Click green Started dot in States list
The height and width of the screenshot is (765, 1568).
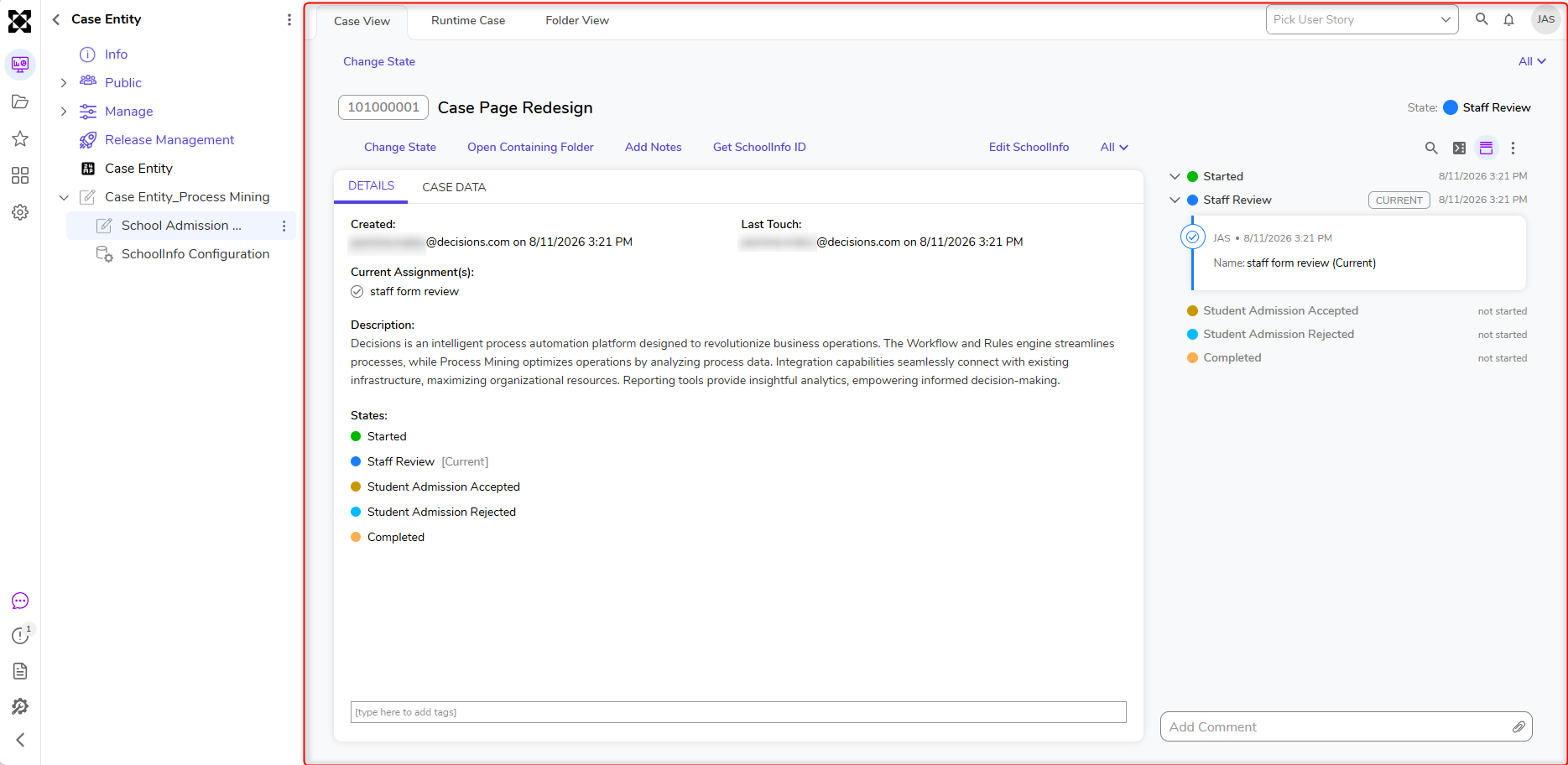pyautogui.click(x=356, y=436)
